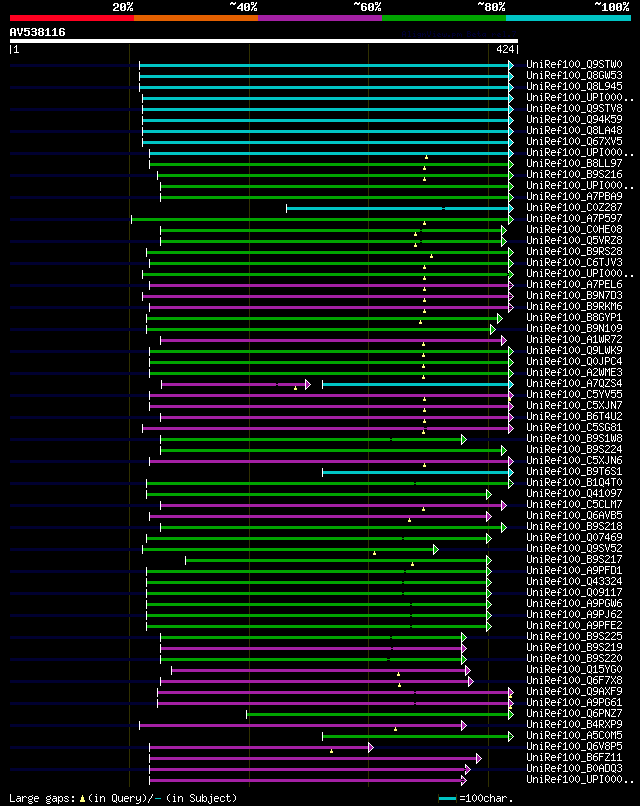Select the UniRef100_Q6PNZ7 label
Viewport: 640px width, 806px height.
[x=574, y=713]
